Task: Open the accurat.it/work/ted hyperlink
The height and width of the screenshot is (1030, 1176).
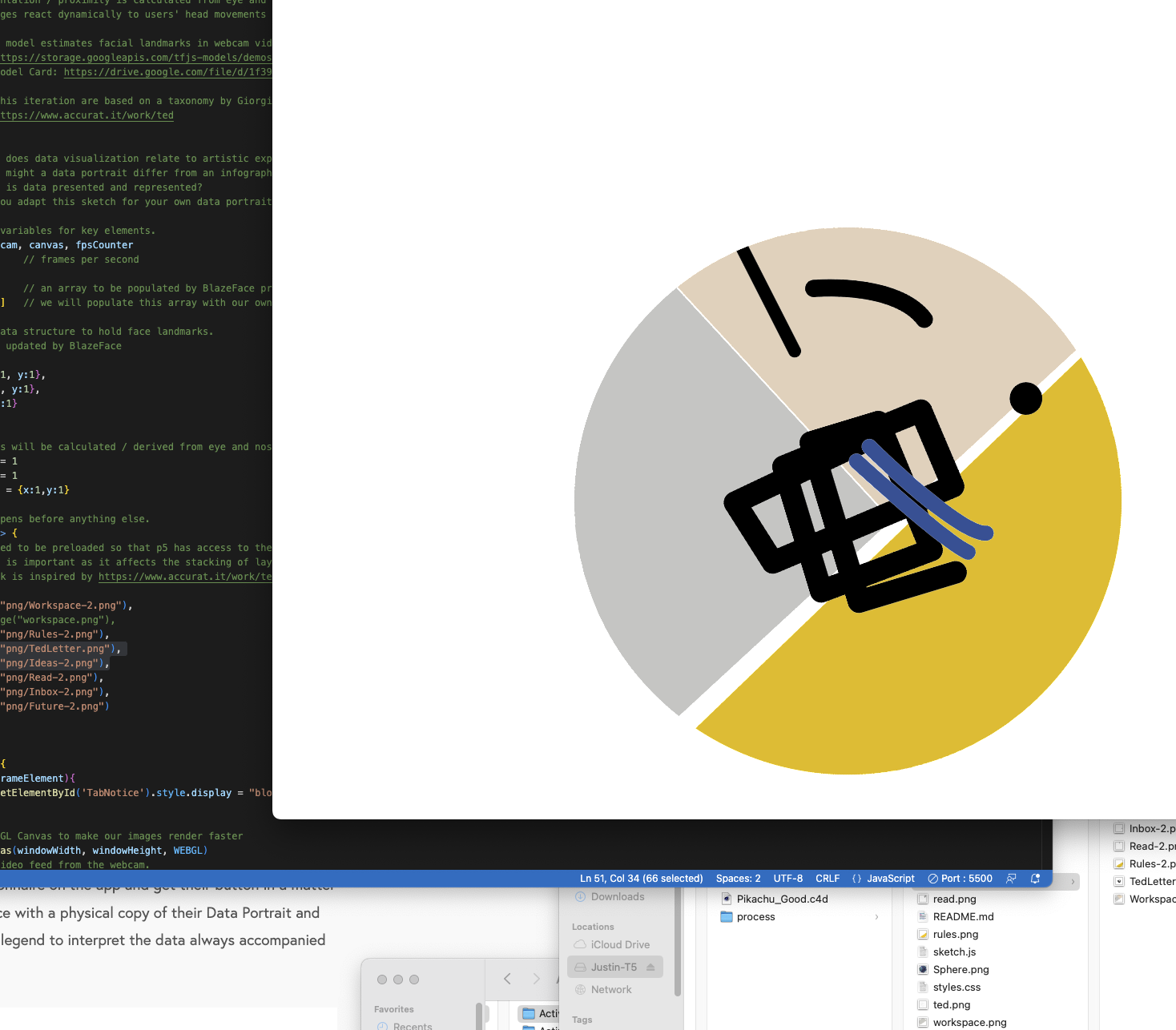Action: click(x=87, y=115)
